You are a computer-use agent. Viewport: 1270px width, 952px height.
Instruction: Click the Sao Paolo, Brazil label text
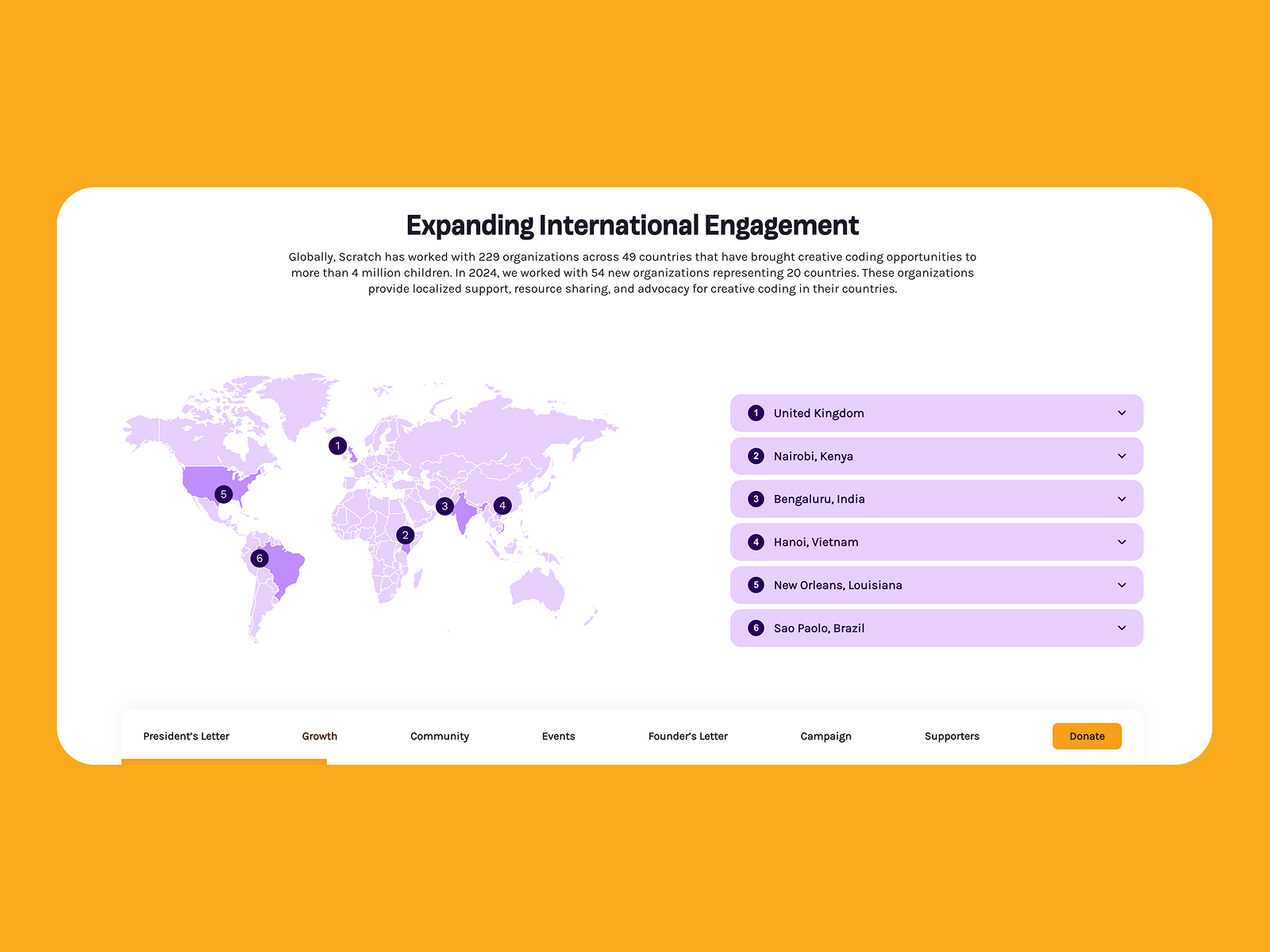[819, 628]
